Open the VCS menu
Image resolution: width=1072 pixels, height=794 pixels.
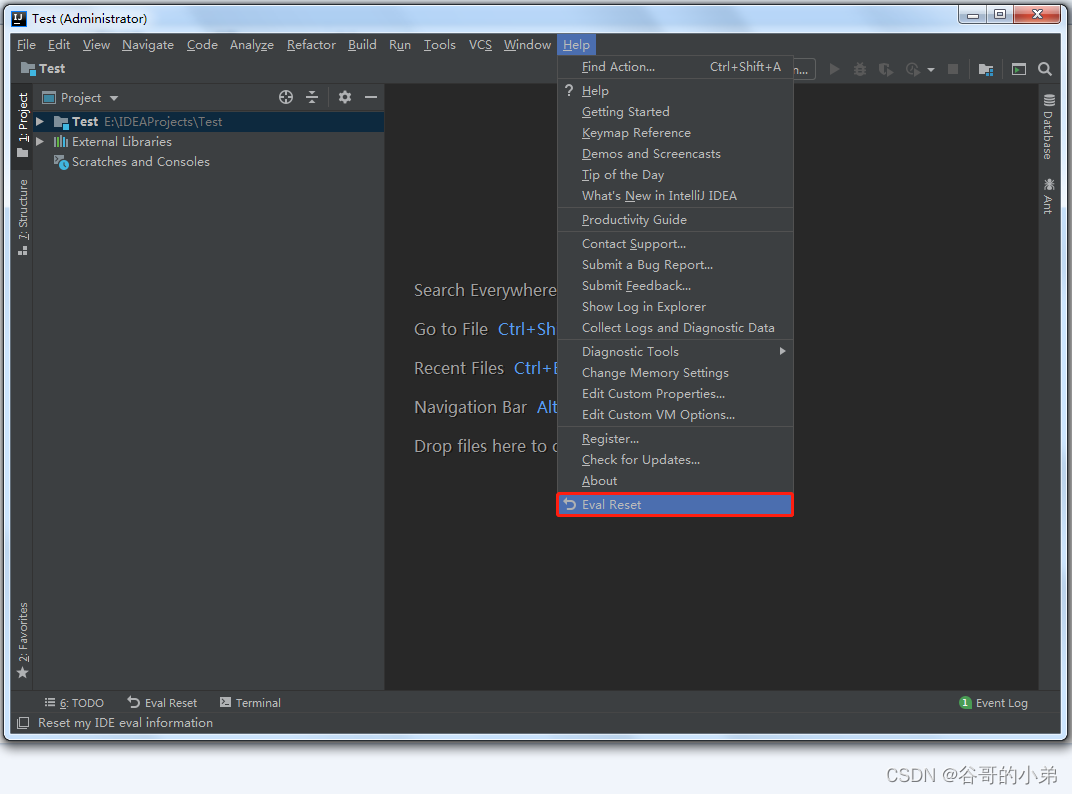tap(480, 45)
